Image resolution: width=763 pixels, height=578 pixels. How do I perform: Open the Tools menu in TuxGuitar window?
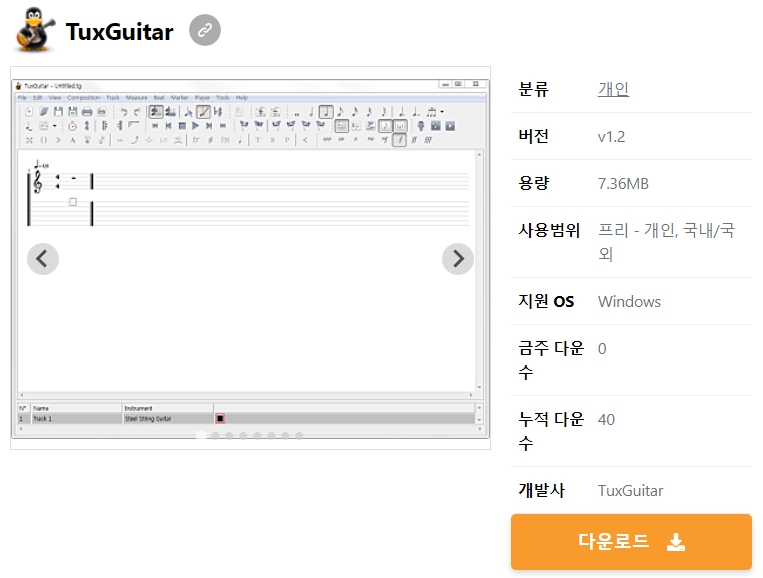223,98
